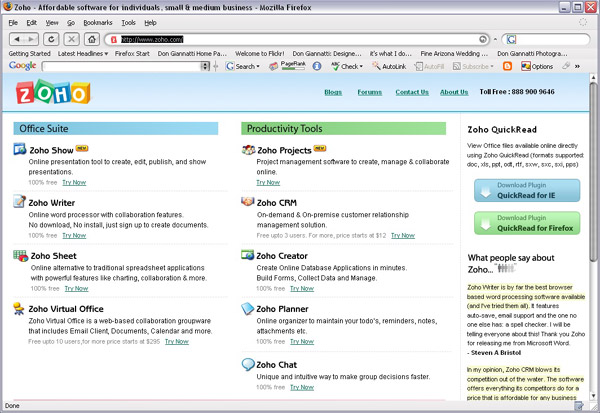600x413 pixels.
Task: Open the Contact Us link
Action: coord(412,92)
